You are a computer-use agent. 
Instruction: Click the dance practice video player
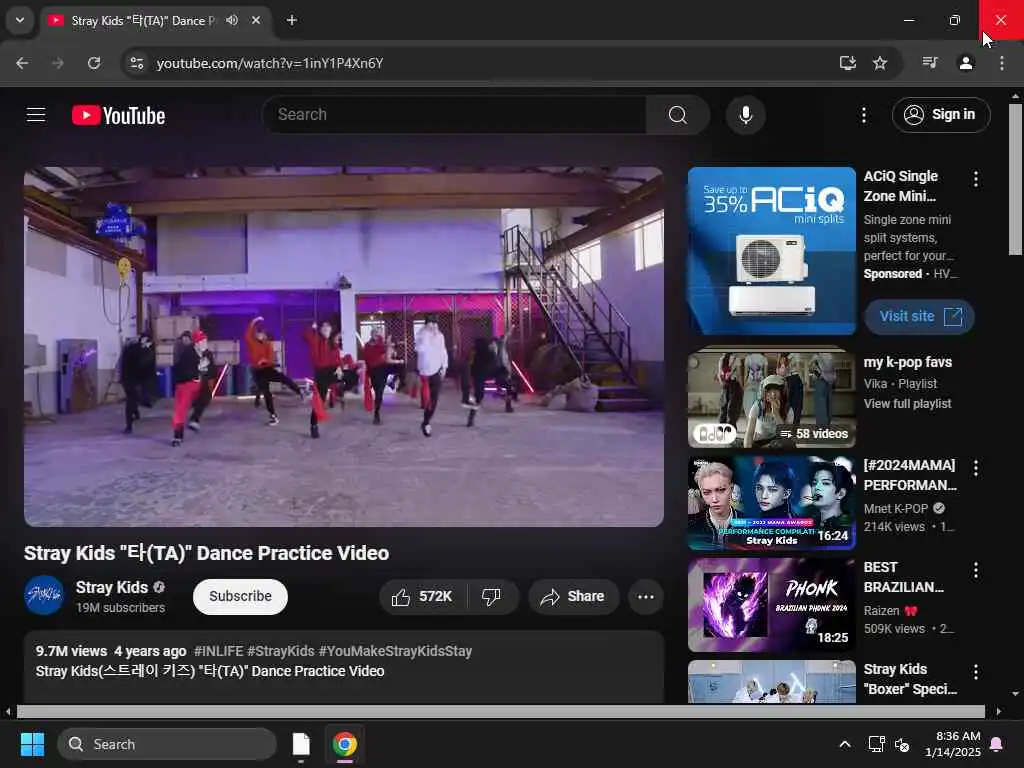pos(344,347)
